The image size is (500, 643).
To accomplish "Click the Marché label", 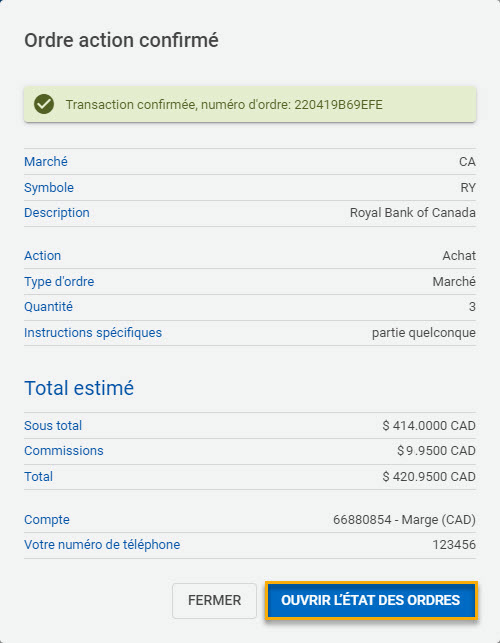I will click(46, 162).
